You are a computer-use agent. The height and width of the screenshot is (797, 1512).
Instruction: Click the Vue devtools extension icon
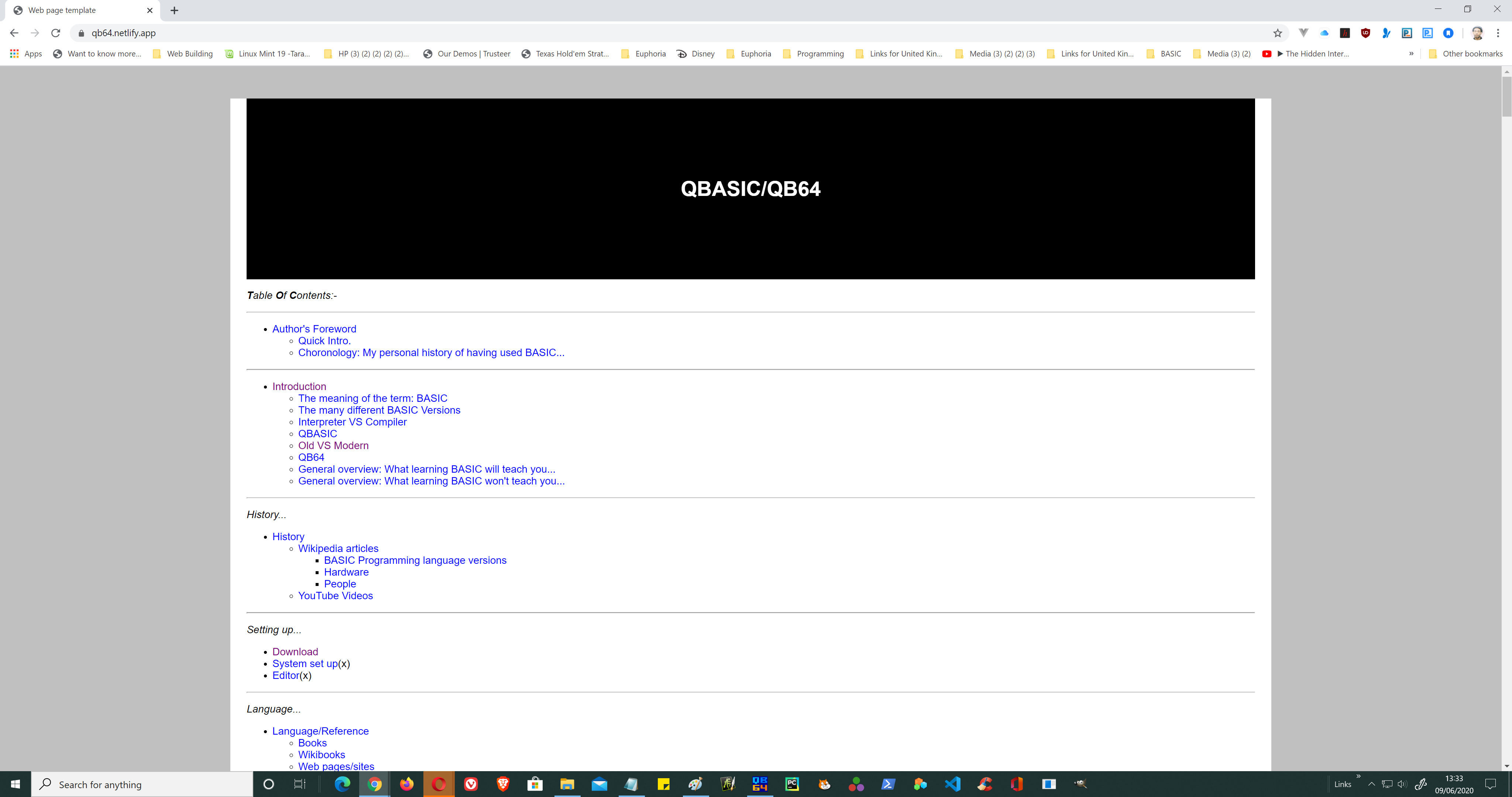(x=1303, y=33)
